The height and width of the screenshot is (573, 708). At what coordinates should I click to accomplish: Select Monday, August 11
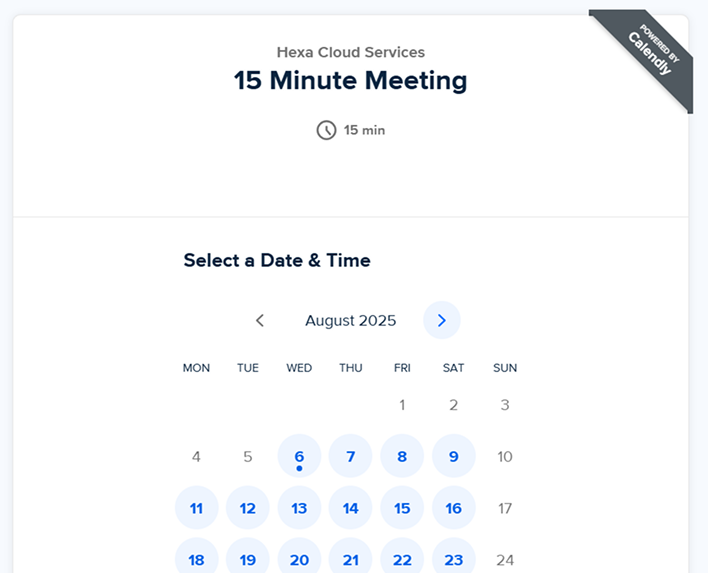[196, 508]
